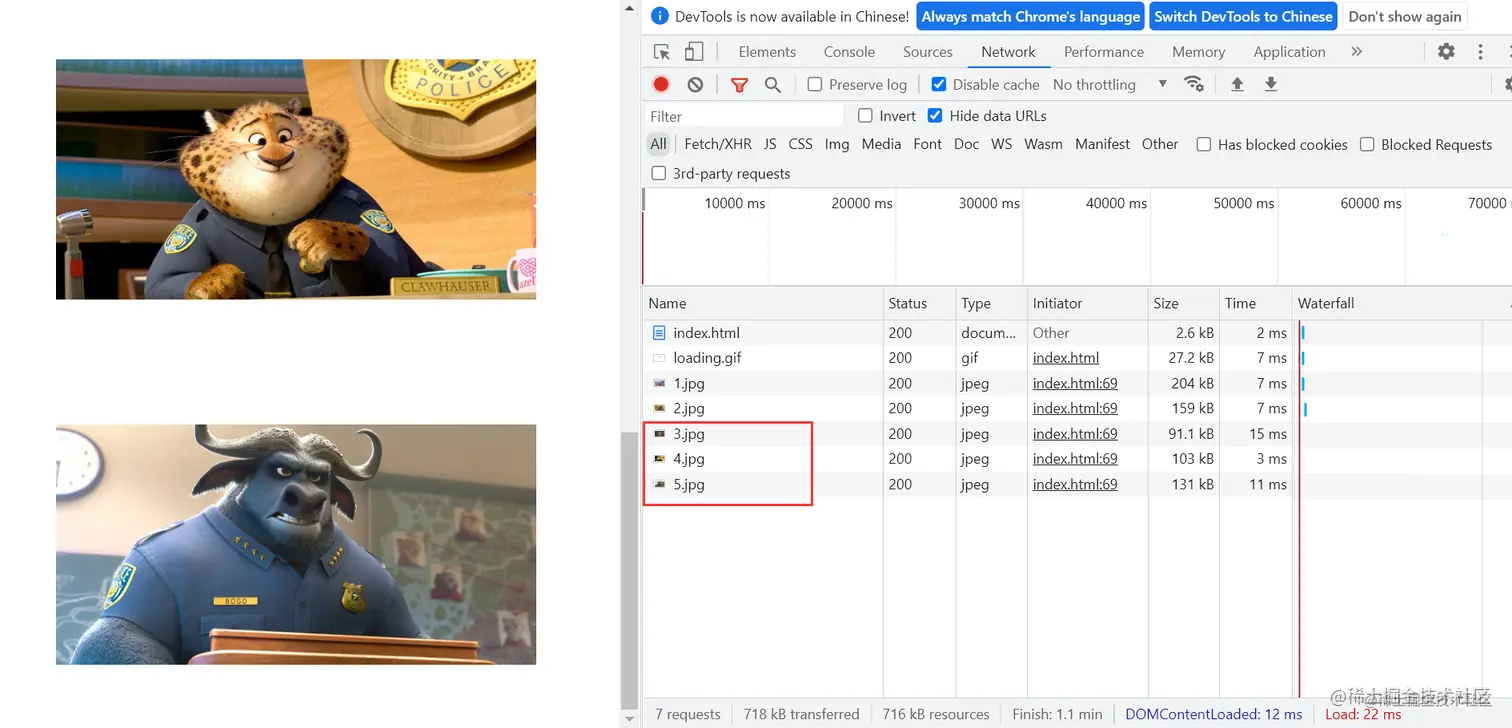Open the Application tab
Screen dimensions: 1512x728
tap(1289, 52)
